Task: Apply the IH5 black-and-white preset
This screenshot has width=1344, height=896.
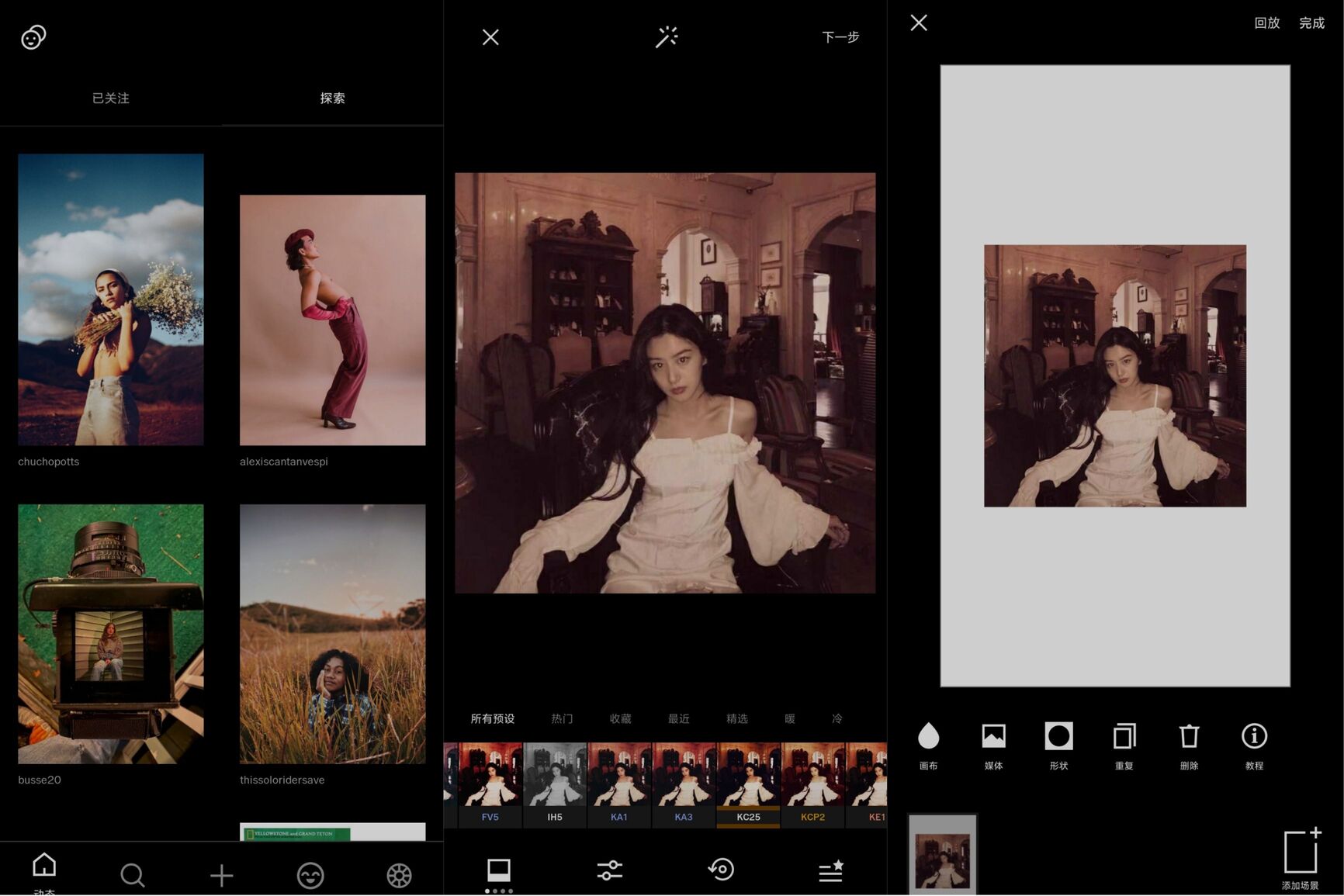Action: click(x=555, y=785)
